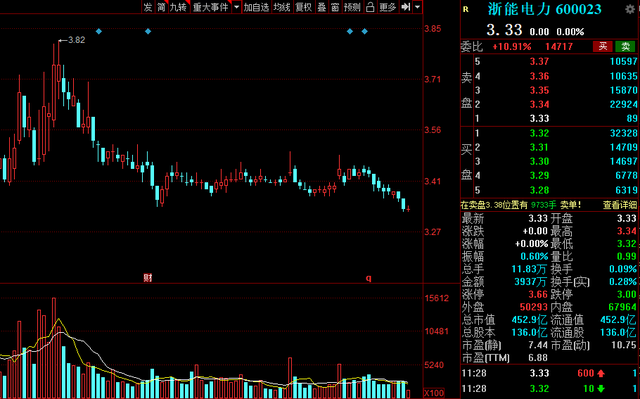Select the 预测 toolbar item
Image resolution: width=640 pixels, height=399 pixels.
352,7
